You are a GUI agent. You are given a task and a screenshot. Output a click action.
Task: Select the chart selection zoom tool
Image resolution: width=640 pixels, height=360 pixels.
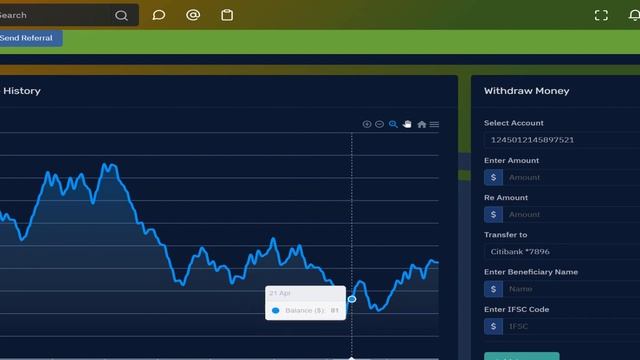coord(393,124)
